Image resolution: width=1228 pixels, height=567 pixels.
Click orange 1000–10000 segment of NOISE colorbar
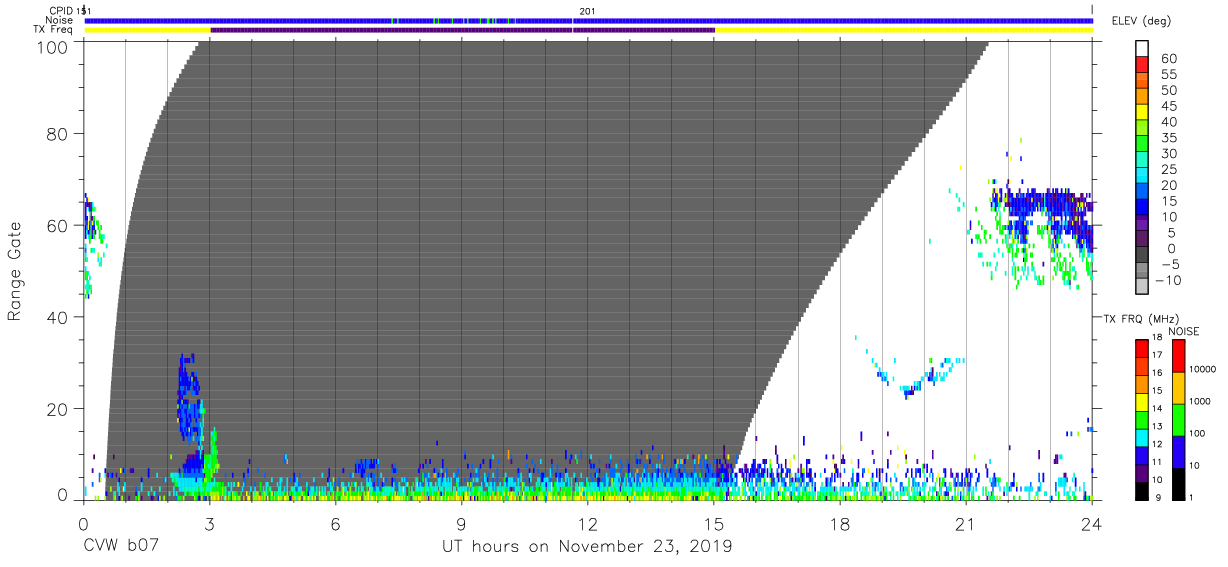click(x=1177, y=388)
